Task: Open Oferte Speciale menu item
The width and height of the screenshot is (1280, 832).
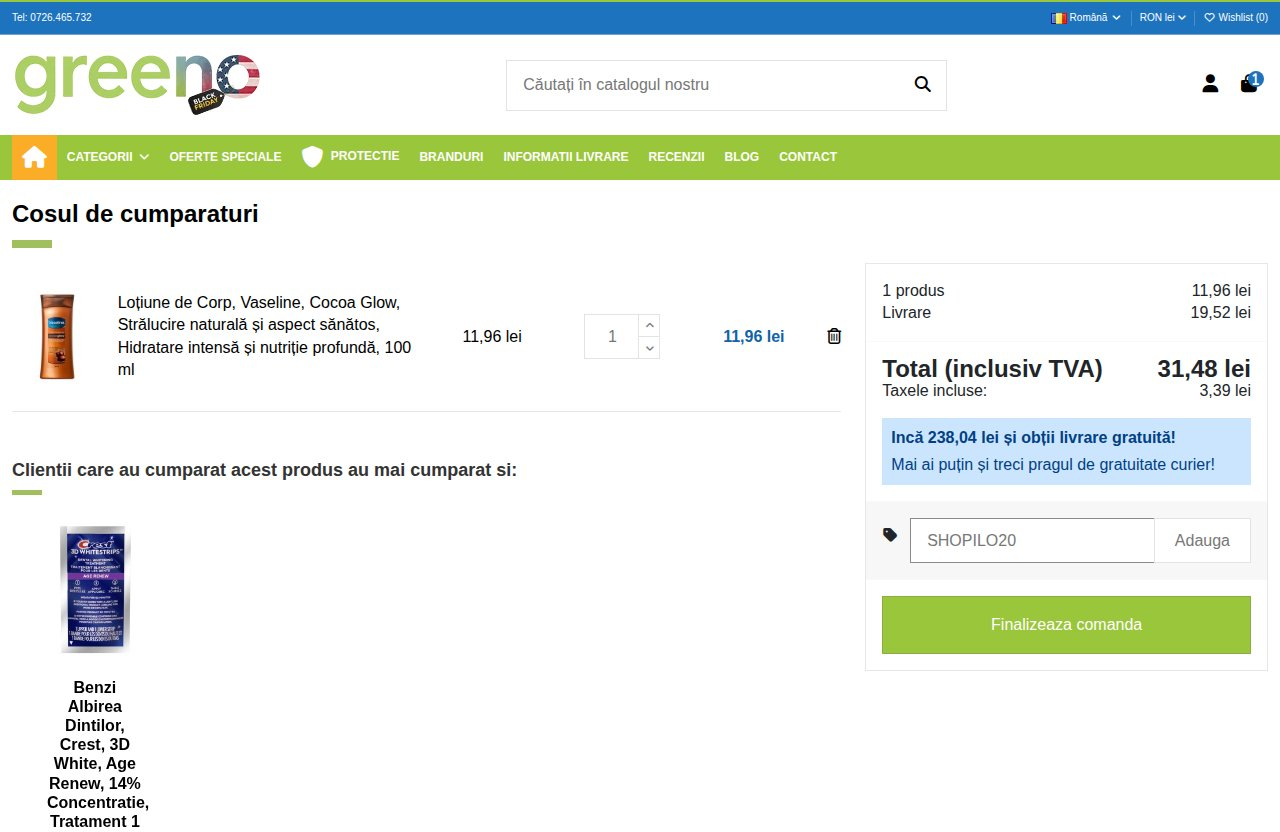Action: (x=225, y=157)
